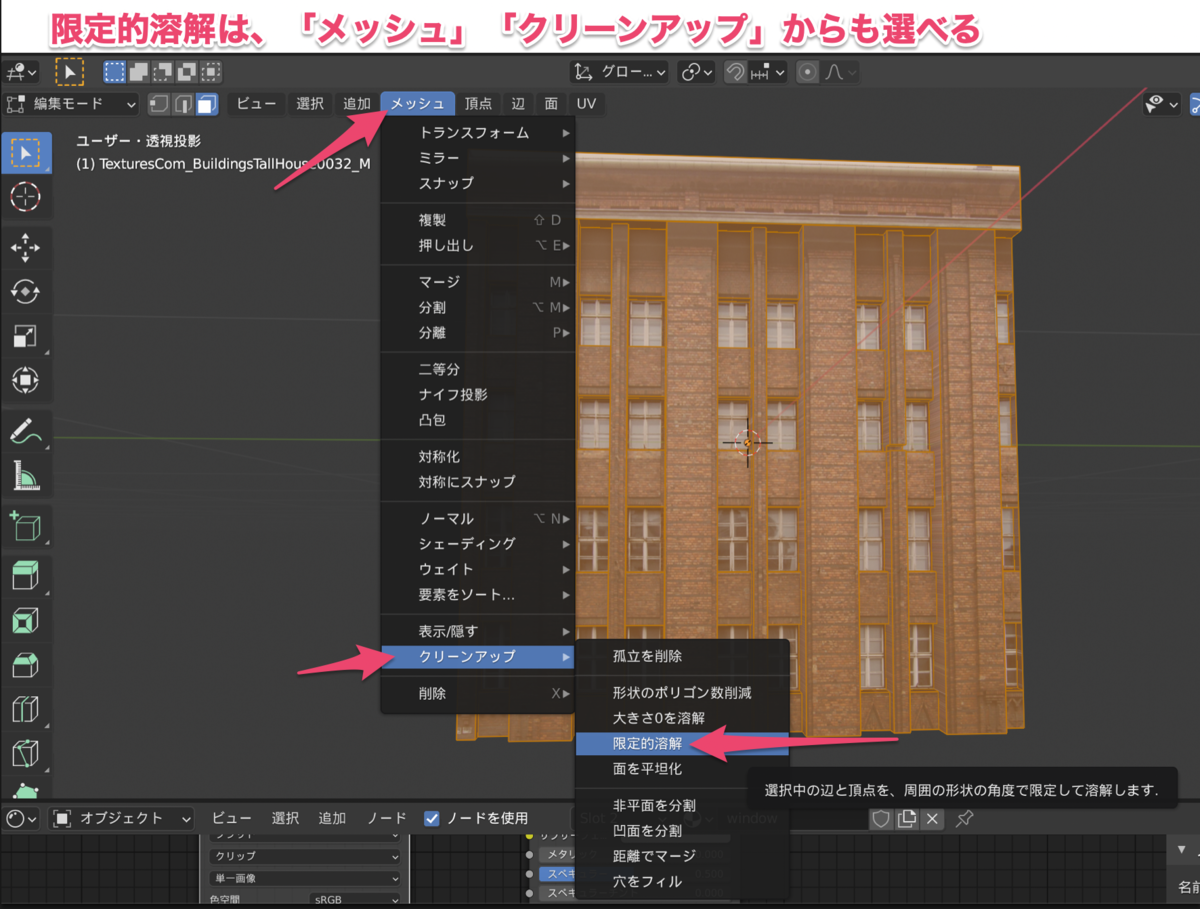Image resolution: width=1200 pixels, height=909 pixels.
Task: Select the Rotate tool in toolbar
Action: coord(27,289)
